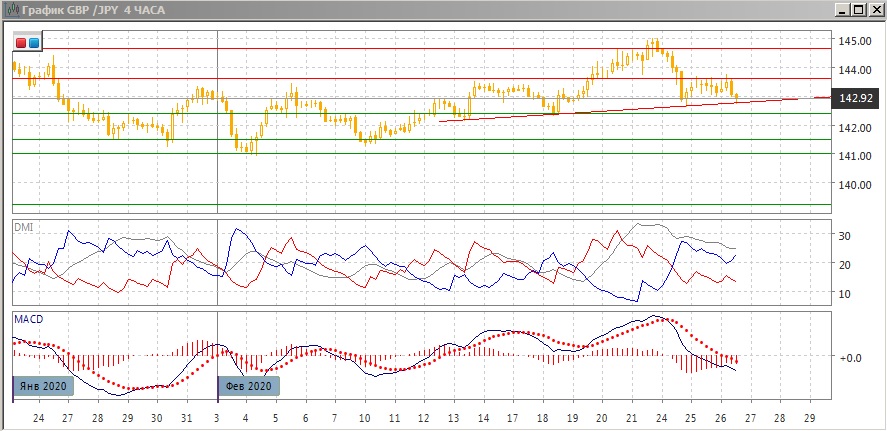Screen dimensions: 887x431
Task: Click the blue square button on chart
Action: point(34,43)
